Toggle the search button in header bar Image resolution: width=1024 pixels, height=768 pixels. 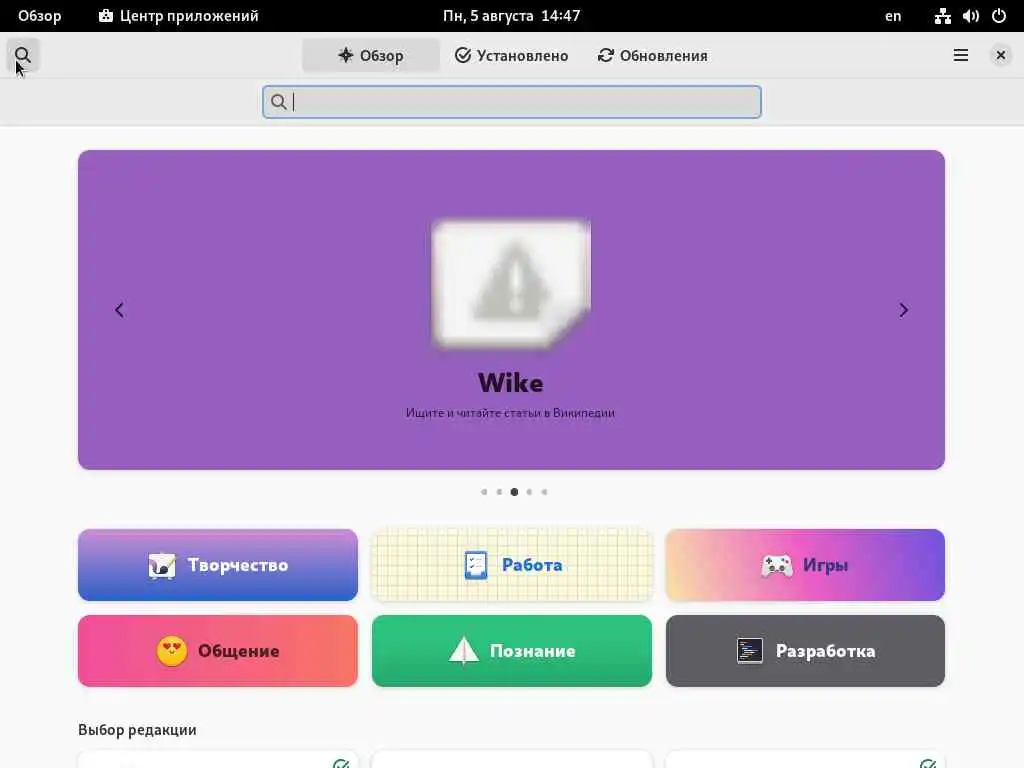[23, 56]
